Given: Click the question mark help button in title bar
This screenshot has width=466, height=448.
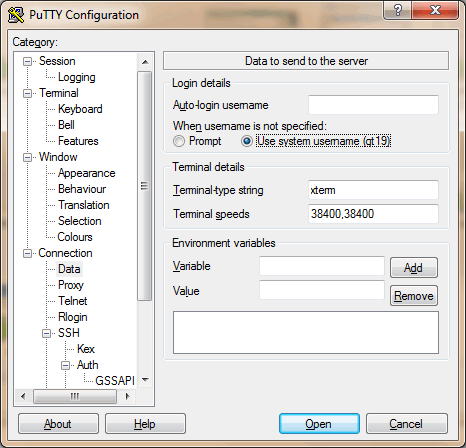Looking at the screenshot, I should (397, 10).
